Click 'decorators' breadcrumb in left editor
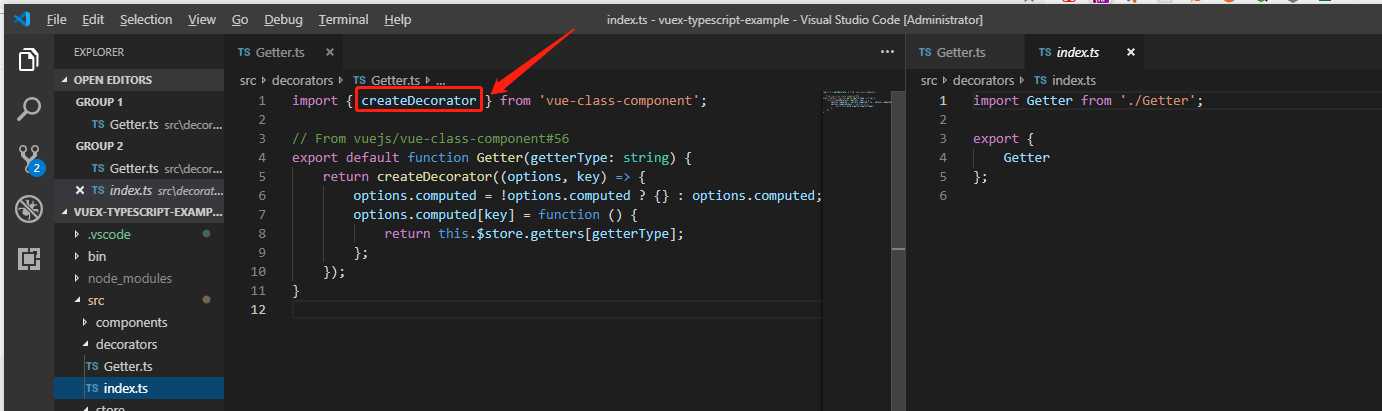 305,80
